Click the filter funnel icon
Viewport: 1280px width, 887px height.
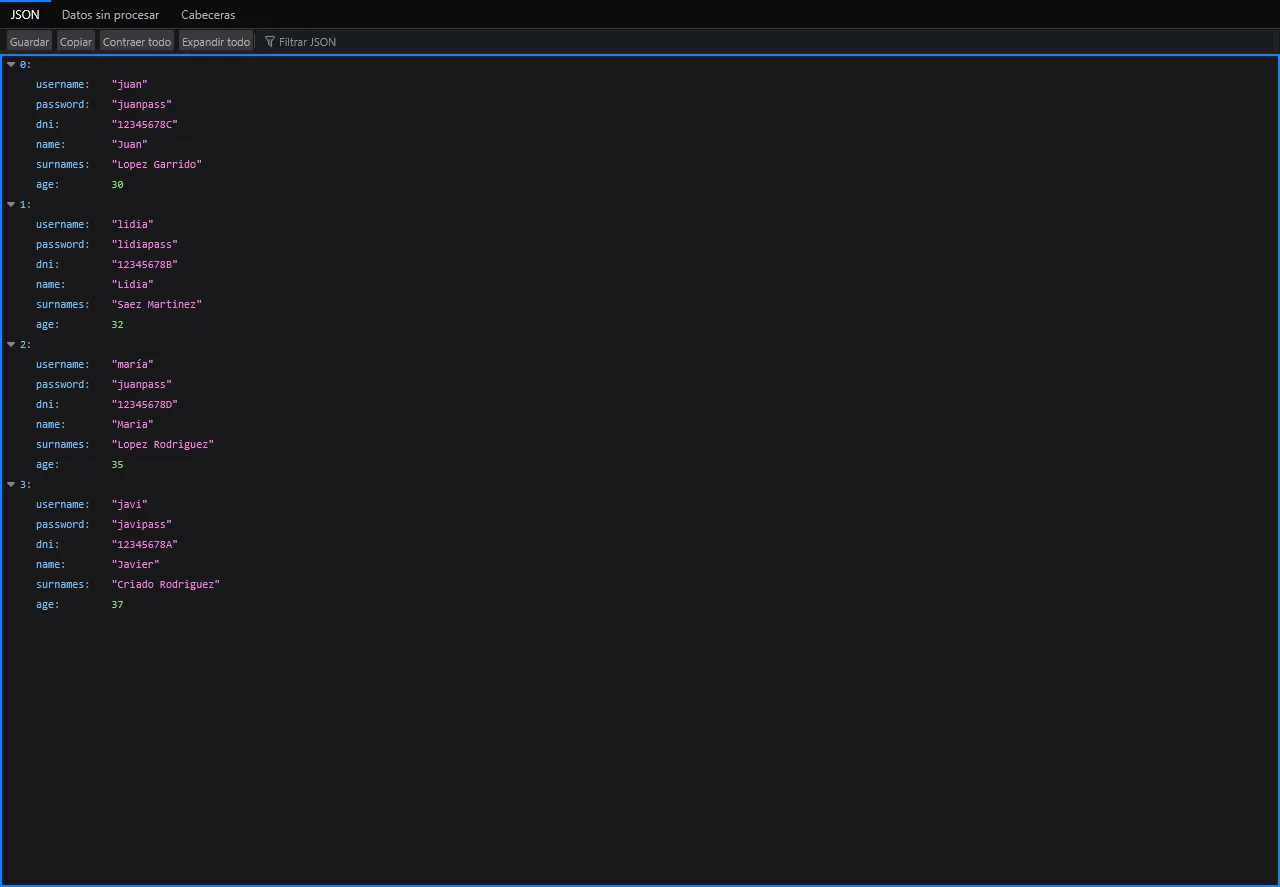click(268, 41)
